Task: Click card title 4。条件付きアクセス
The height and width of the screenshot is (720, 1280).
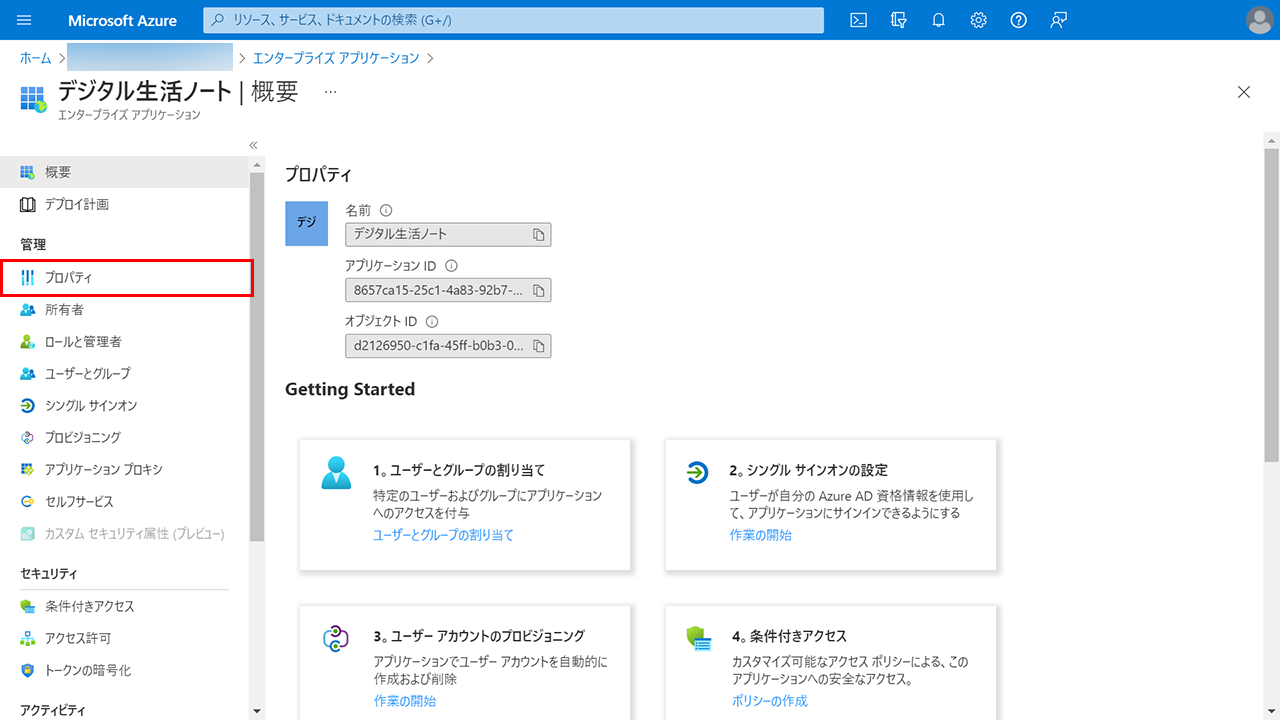Action: coord(789,636)
